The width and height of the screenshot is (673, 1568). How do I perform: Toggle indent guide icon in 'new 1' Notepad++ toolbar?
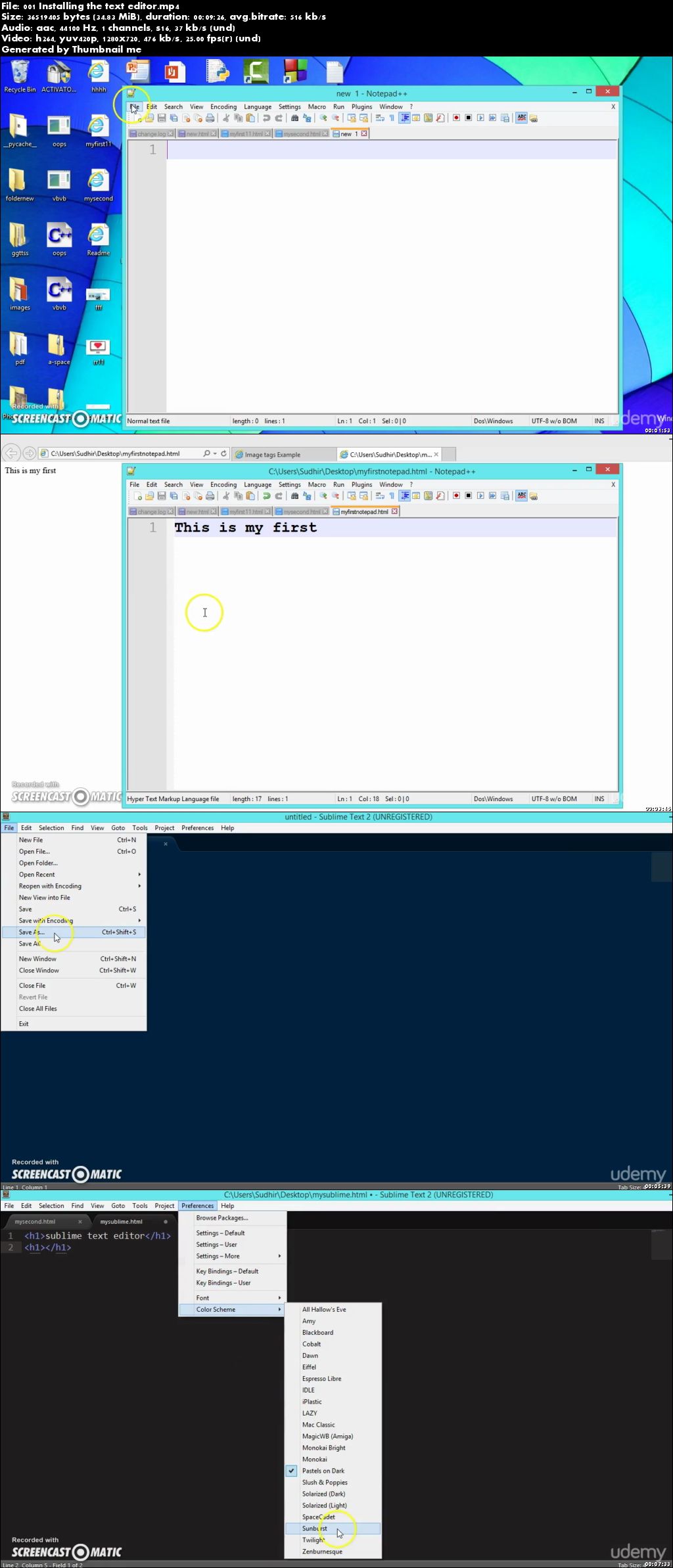click(405, 118)
